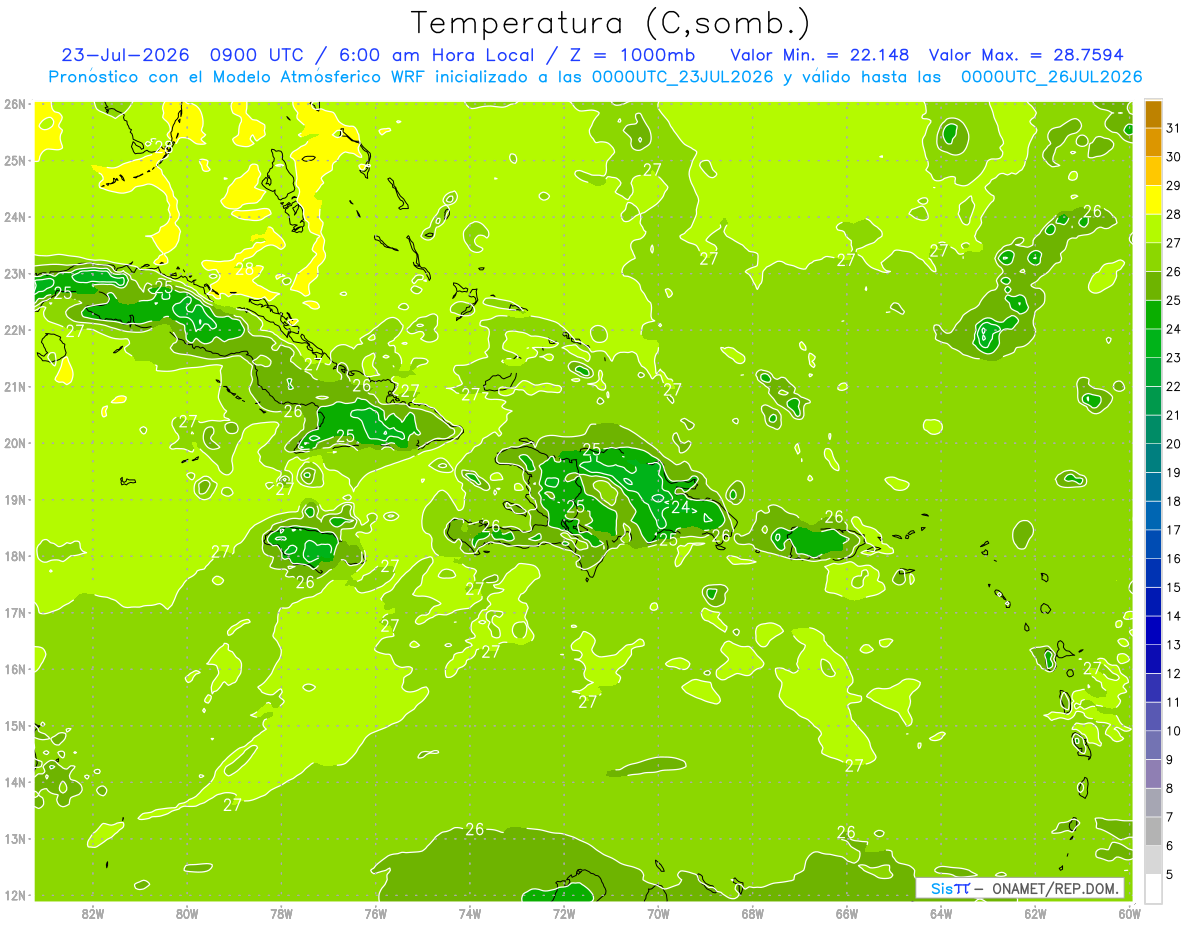Click the legend value 18 on the color scale

coord(1173,501)
